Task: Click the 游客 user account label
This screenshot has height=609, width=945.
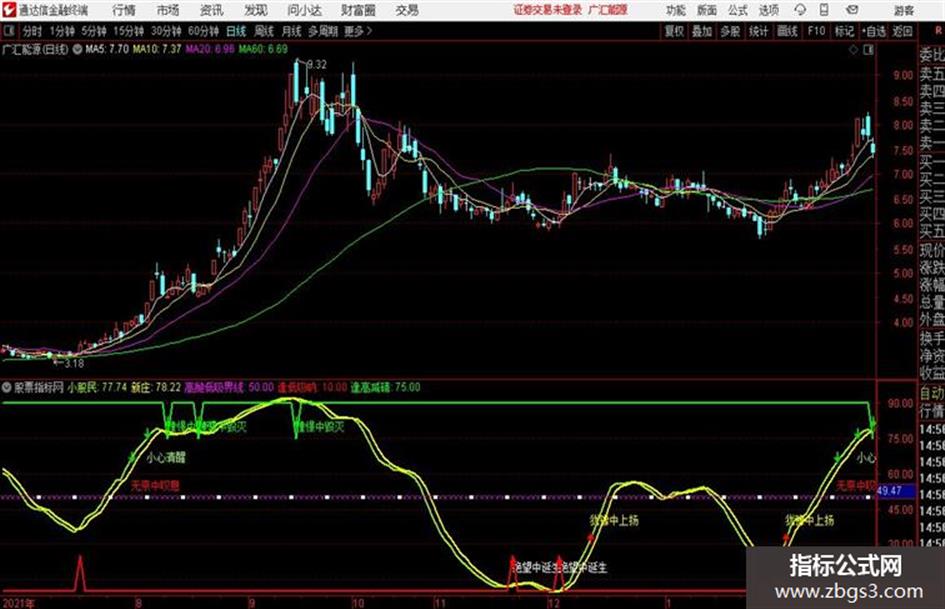Action: (904, 10)
